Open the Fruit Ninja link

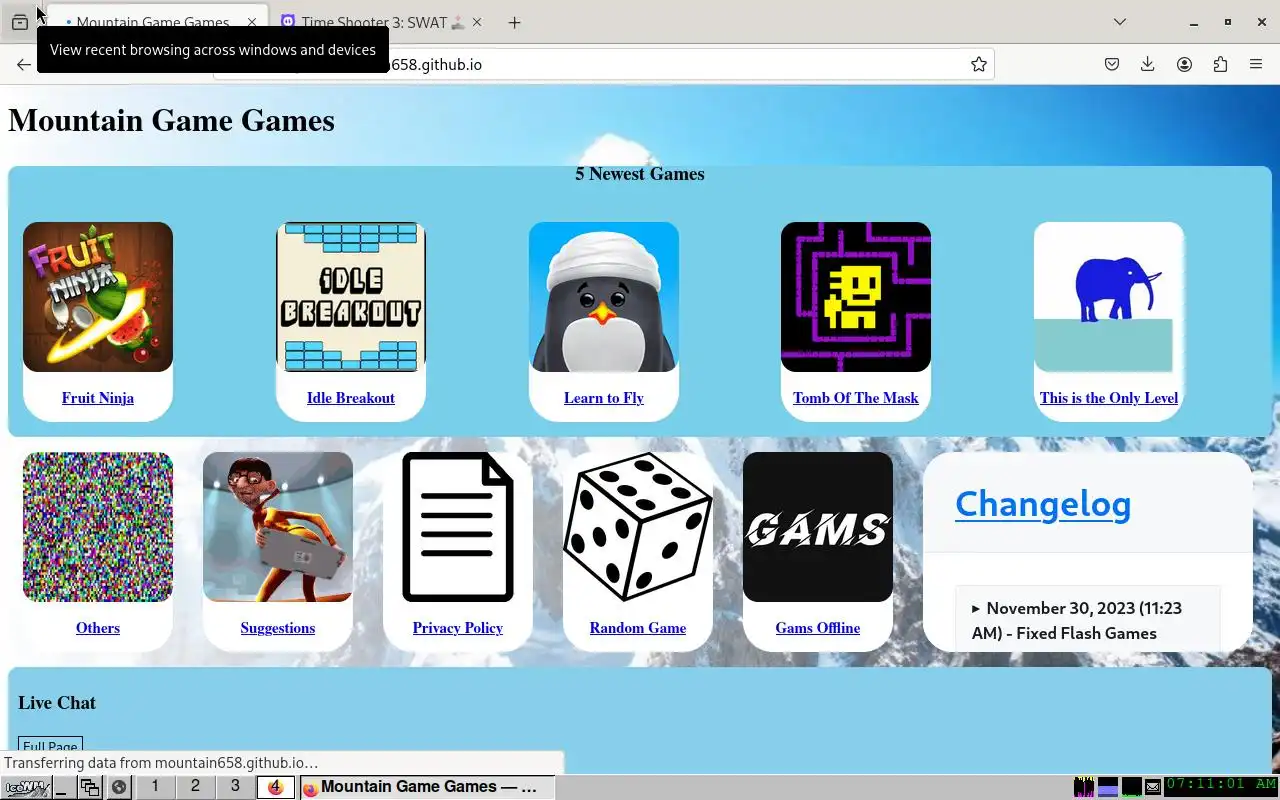[x=98, y=398]
